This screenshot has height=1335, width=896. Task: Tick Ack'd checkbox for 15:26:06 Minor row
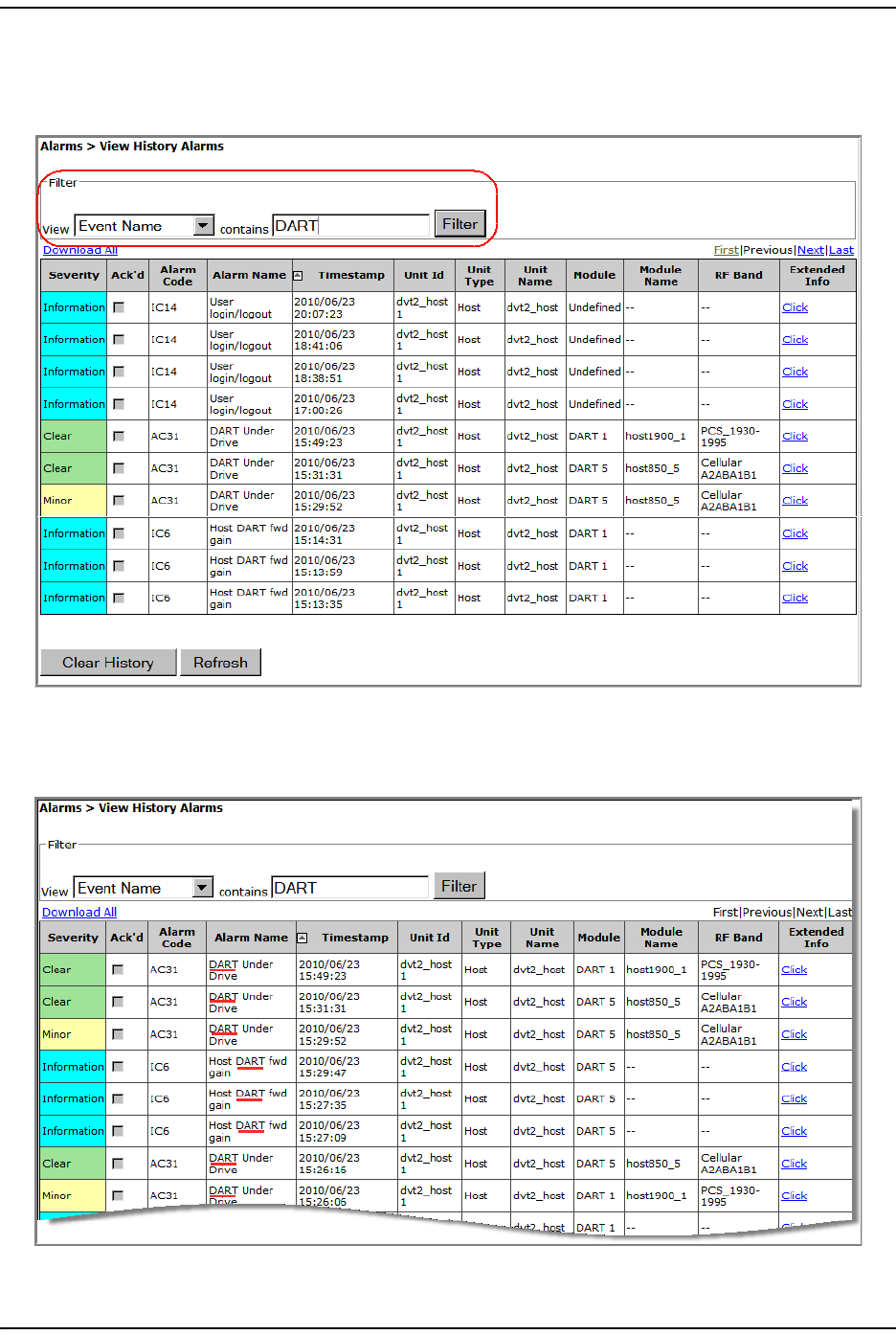(x=118, y=1195)
